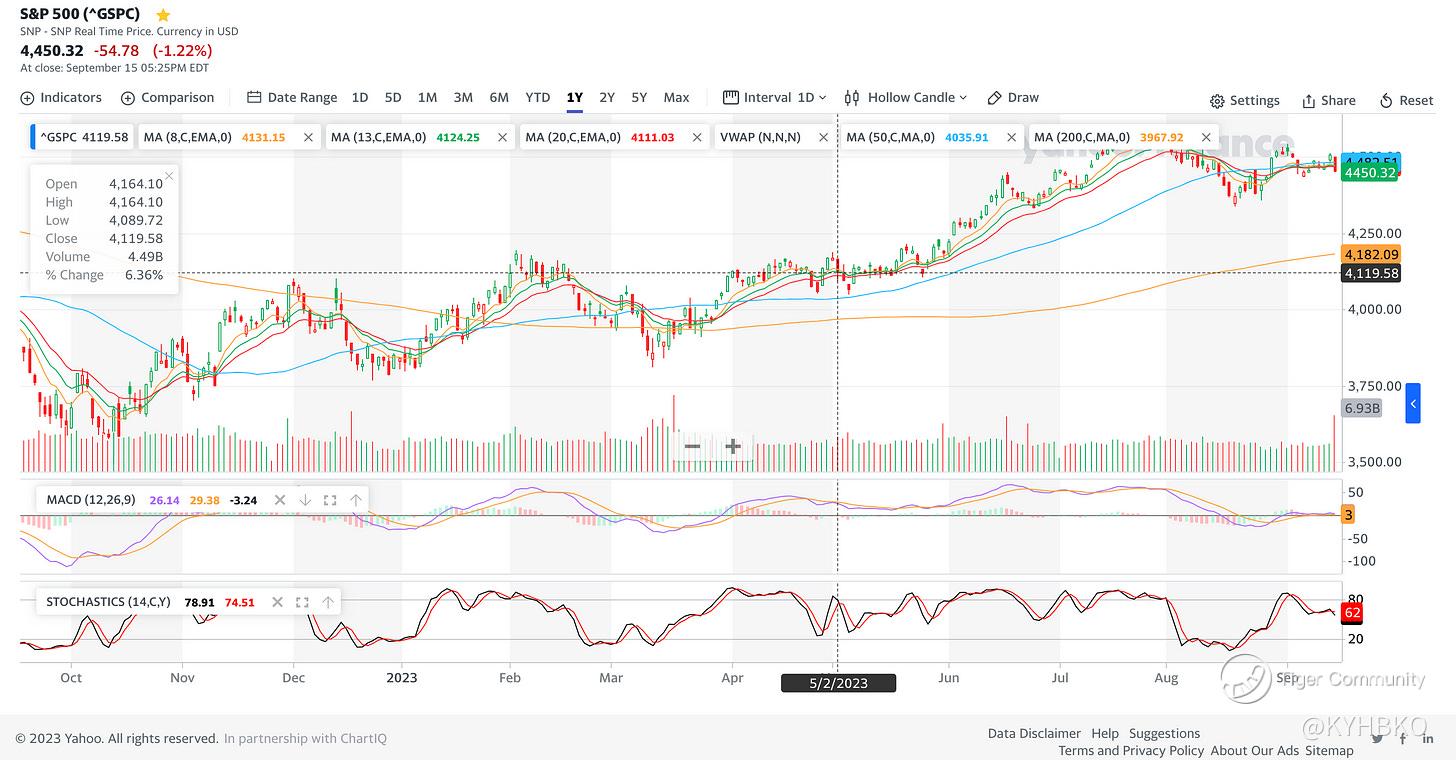The image size is (1456, 760).
Task: Toggle the favorite star next to S&P 500
Action: click(x=163, y=15)
